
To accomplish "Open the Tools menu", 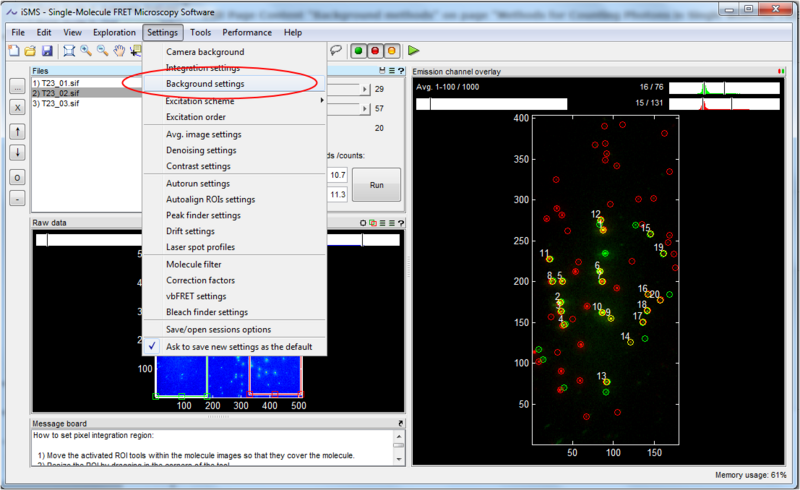I will (x=200, y=32).
